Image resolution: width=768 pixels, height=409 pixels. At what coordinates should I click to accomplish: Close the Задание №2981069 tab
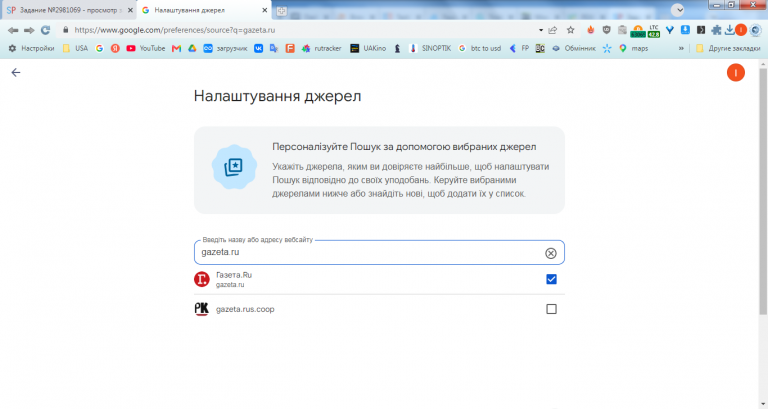click(130, 10)
